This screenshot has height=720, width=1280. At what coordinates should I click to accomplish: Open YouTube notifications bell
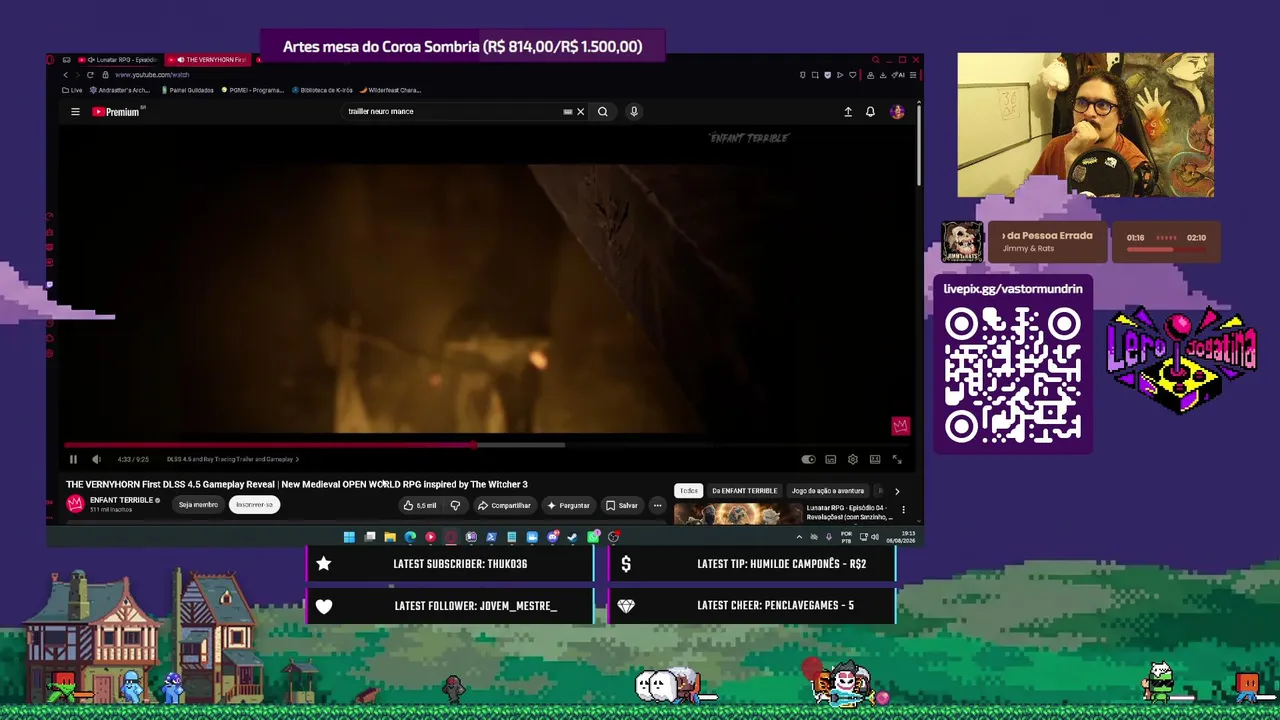[870, 112]
